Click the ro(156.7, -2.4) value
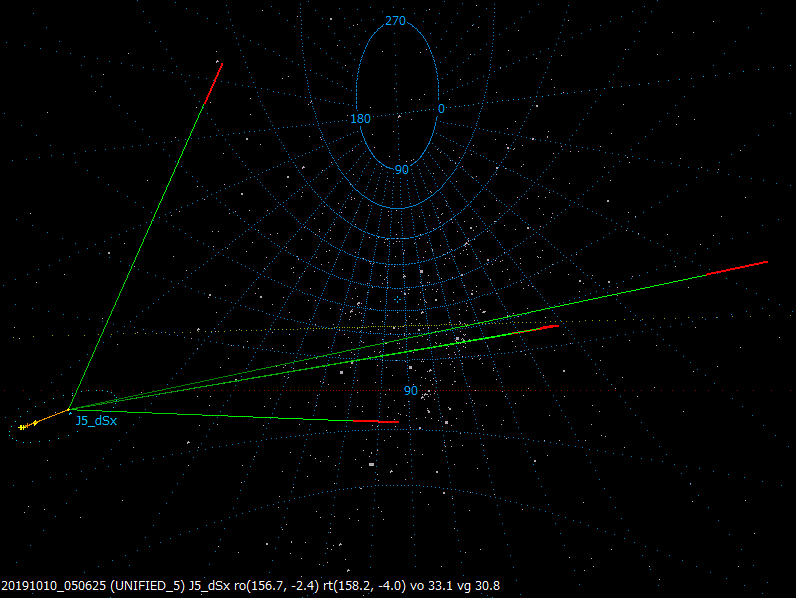796x598 pixels. click(x=276, y=586)
